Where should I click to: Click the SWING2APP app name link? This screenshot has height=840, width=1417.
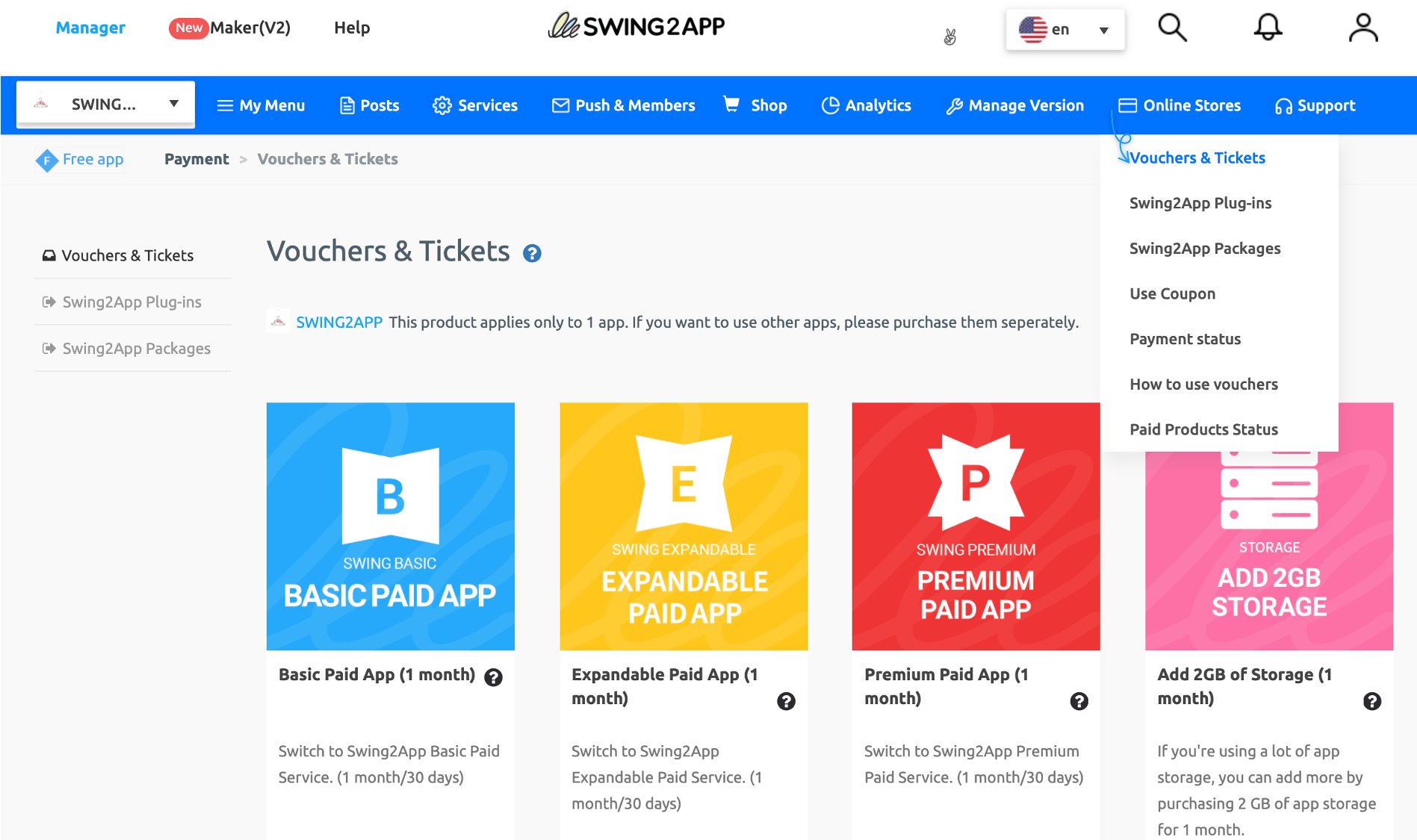click(339, 323)
